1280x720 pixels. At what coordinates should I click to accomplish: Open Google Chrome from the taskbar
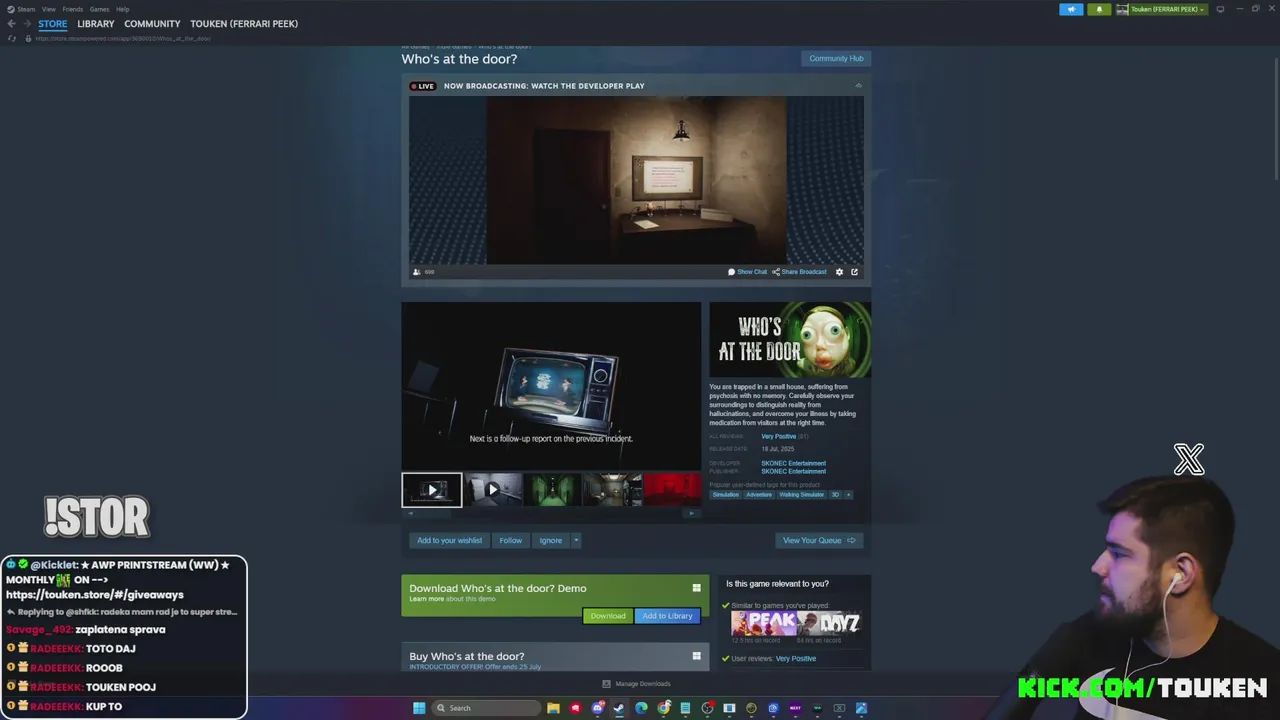click(x=664, y=708)
